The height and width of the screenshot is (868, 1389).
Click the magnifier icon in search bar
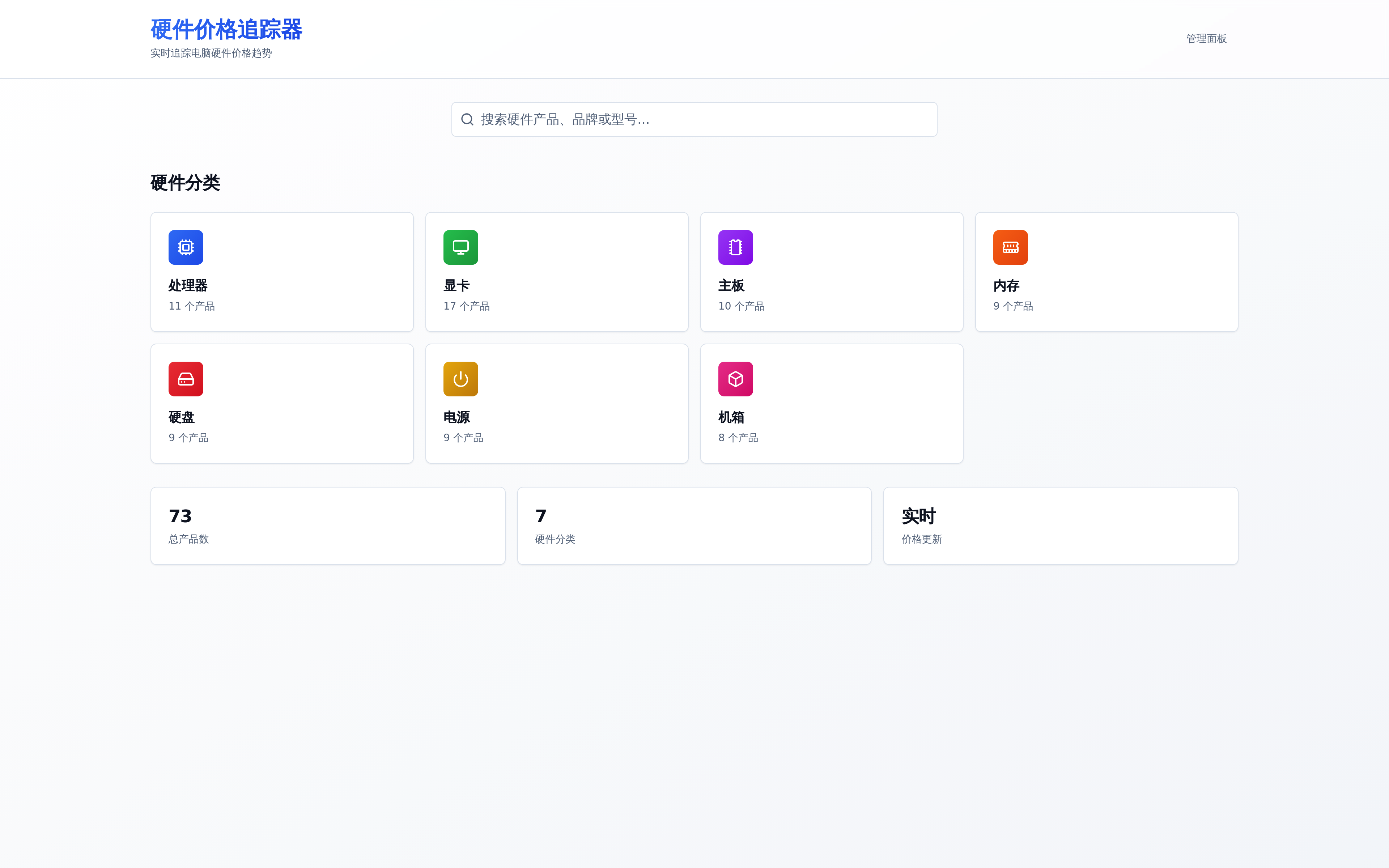467,119
